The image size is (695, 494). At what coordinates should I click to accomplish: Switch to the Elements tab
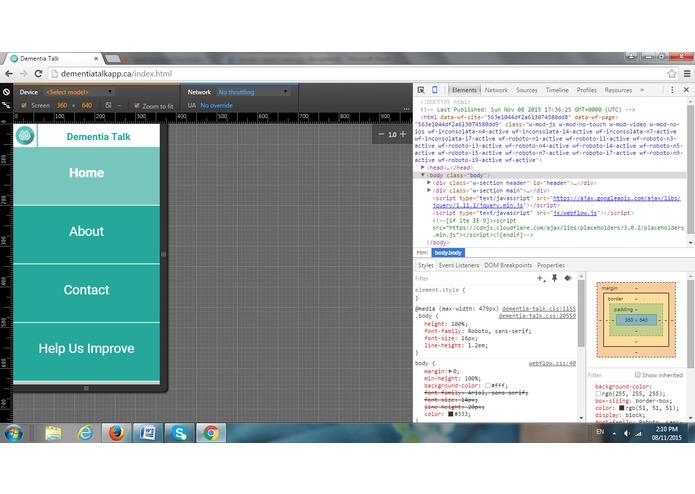tap(464, 90)
